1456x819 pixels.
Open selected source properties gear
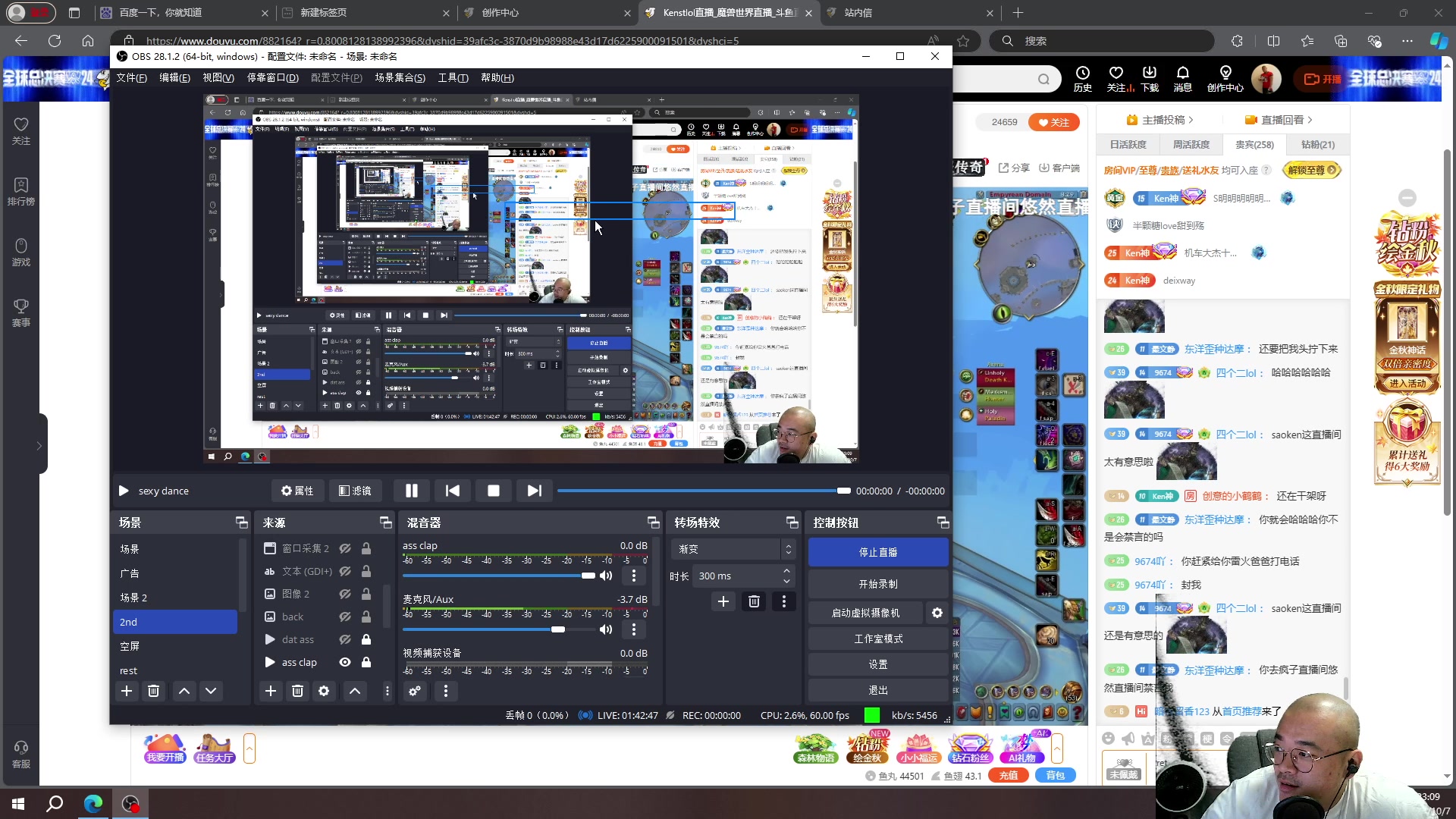(x=324, y=691)
